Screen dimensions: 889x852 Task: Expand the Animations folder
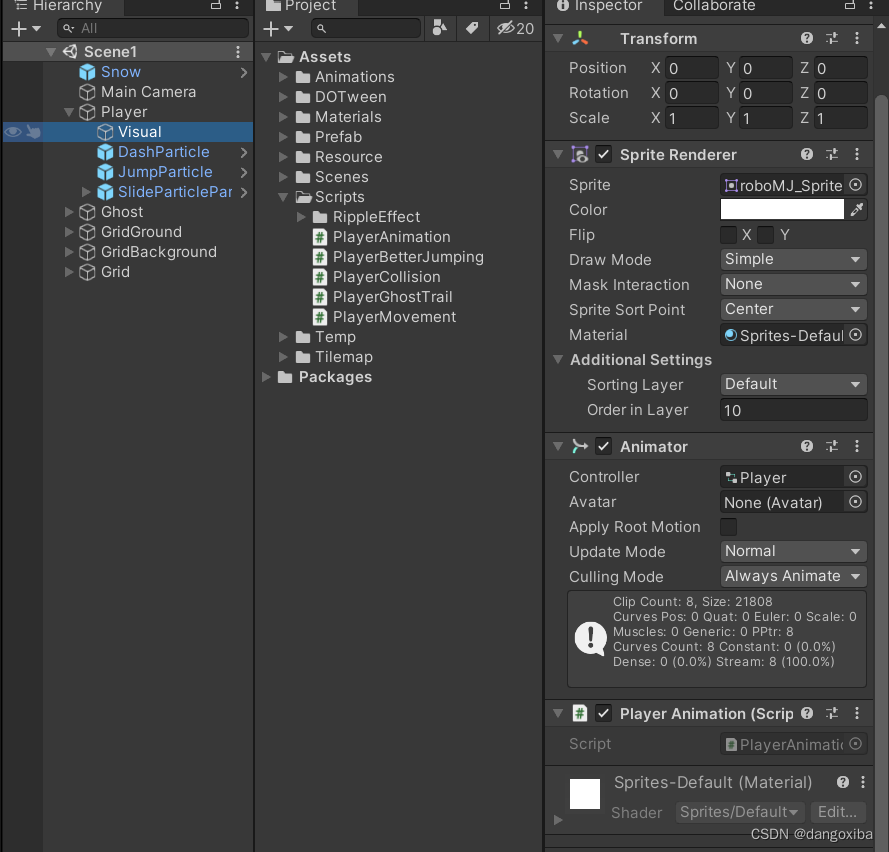(283, 77)
